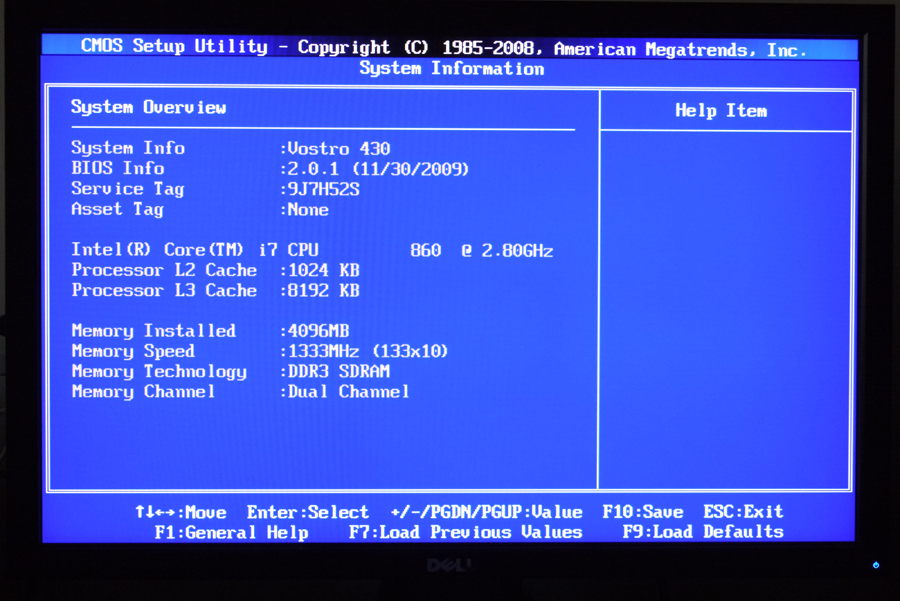Click the F10:Save hint
The width and height of the screenshot is (900, 601).
point(643,511)
